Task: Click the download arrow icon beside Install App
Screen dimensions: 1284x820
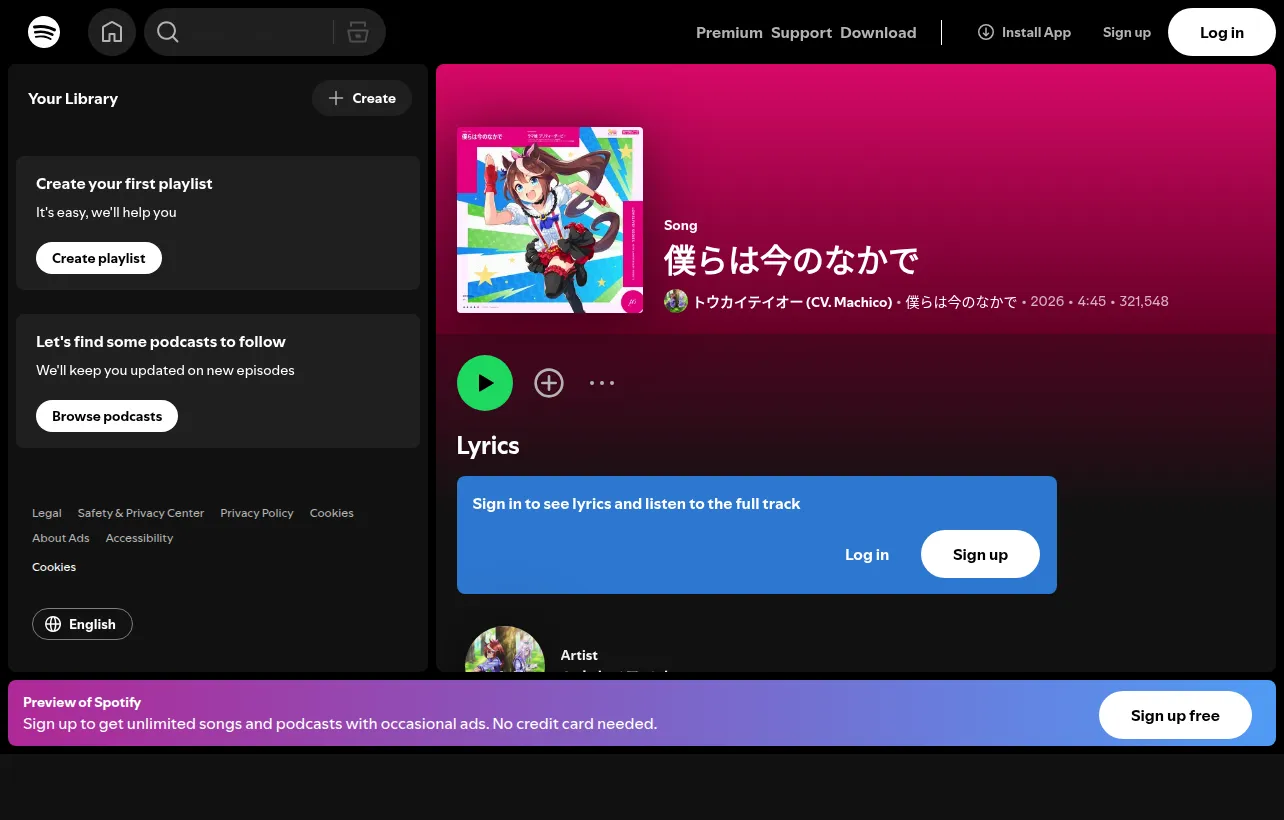Action: coord(986,32)
